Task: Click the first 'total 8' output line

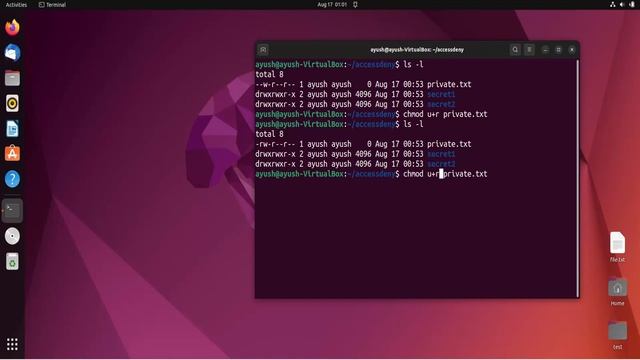Action: point(269,74)
